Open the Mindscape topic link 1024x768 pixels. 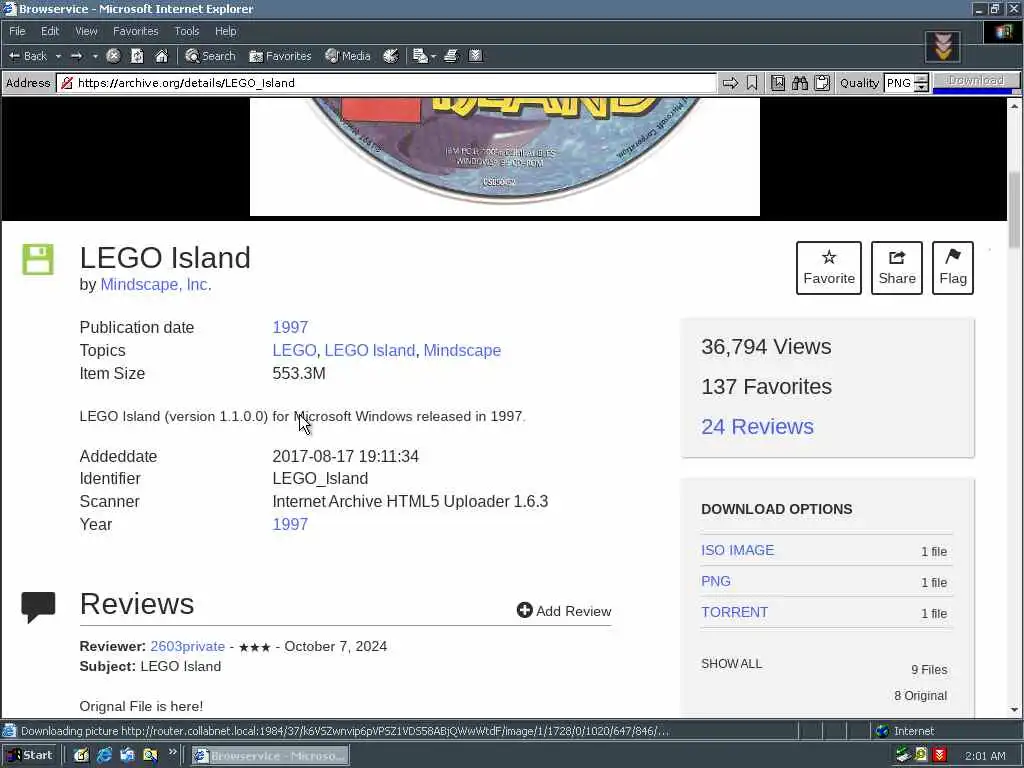point(462,350)
